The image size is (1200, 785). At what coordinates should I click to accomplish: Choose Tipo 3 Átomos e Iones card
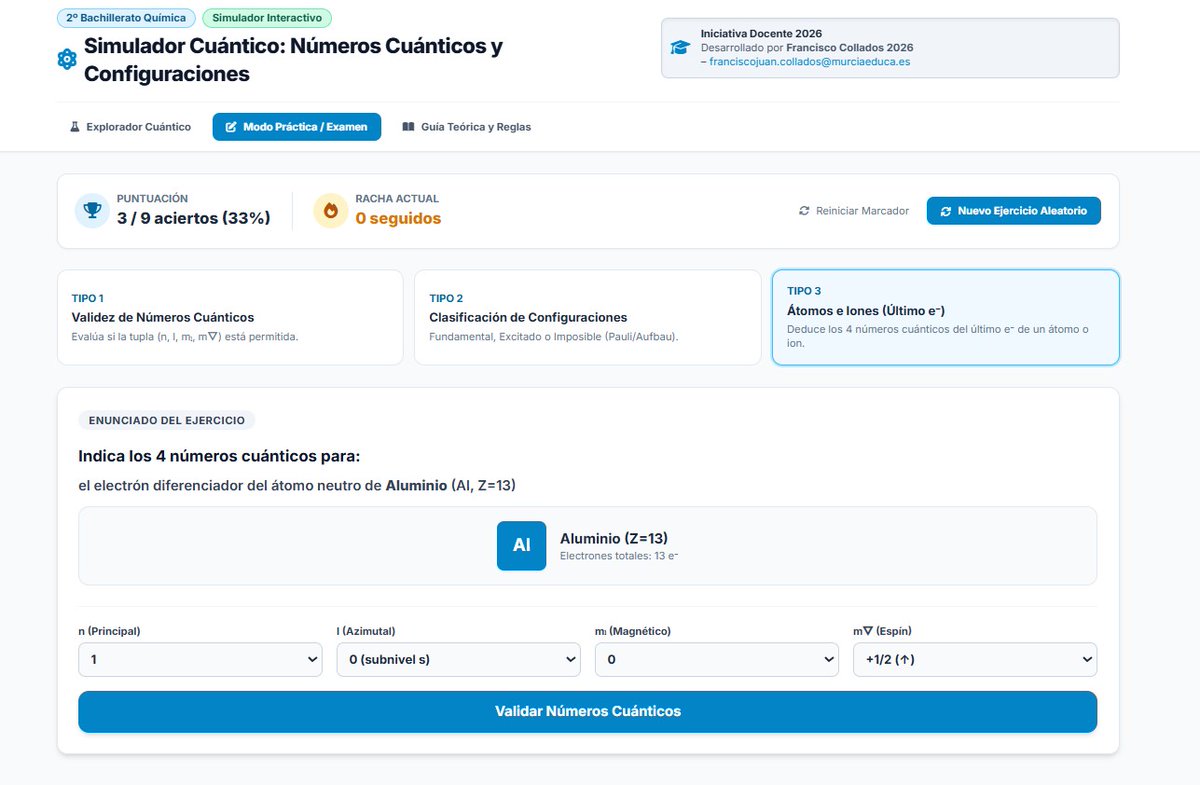[946, 317]
